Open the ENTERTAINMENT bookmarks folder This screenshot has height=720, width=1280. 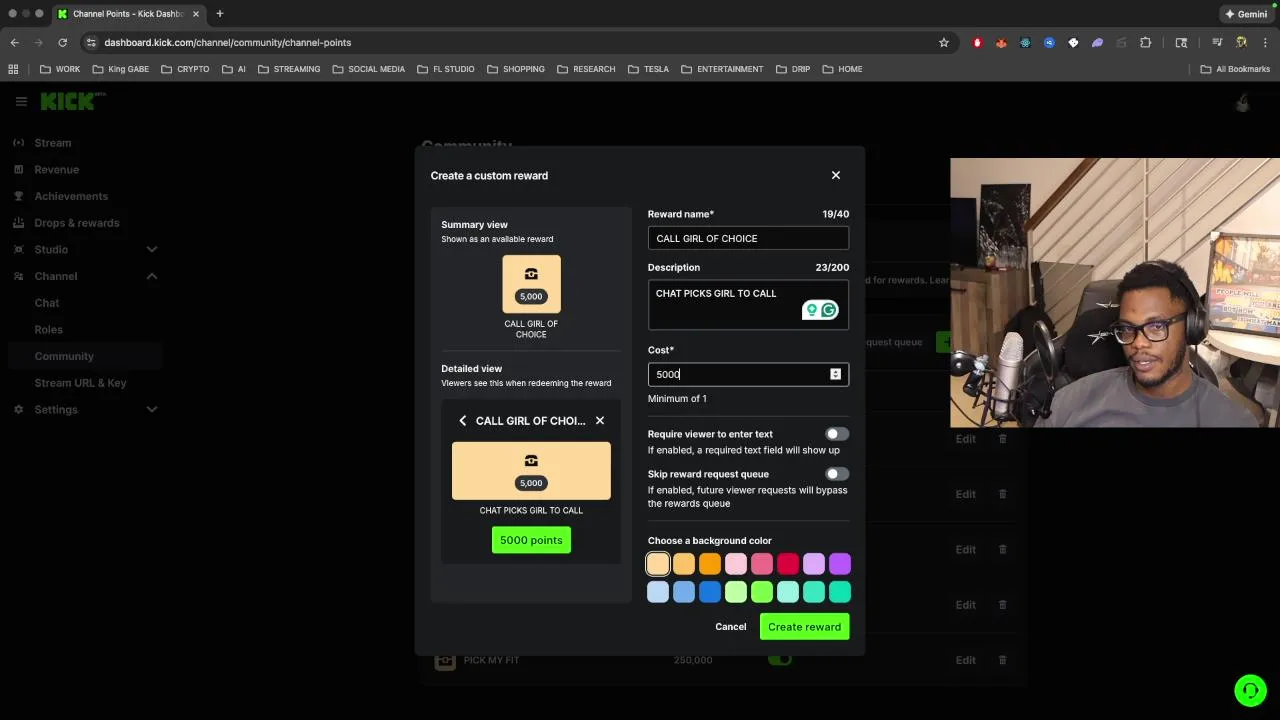pos(722,69)
